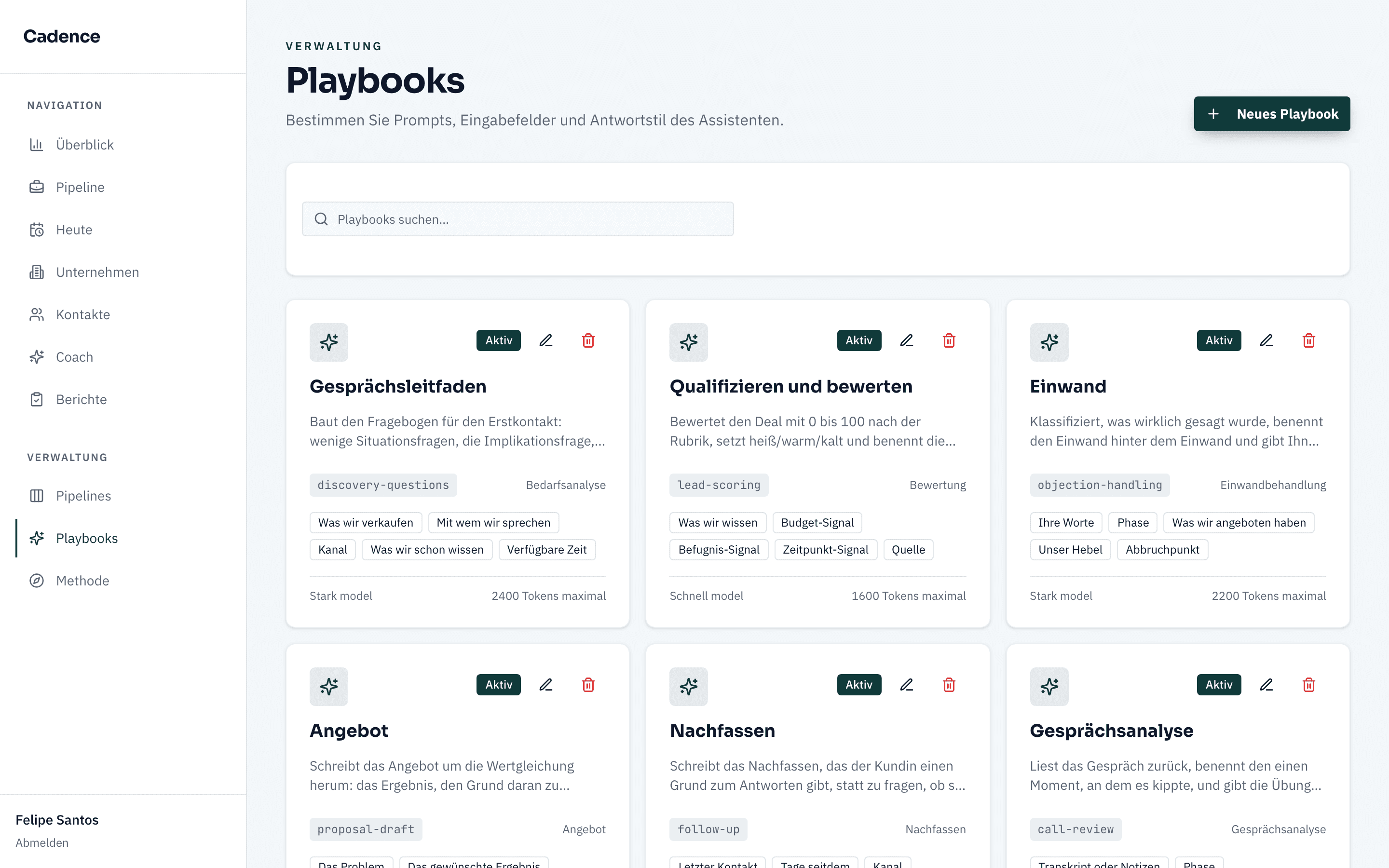Viewport: 1389px width, 868px height.
Task: Click the Zeitpunkt-Signal field chip
Action: pyautogui.click(x=825, y=550)
